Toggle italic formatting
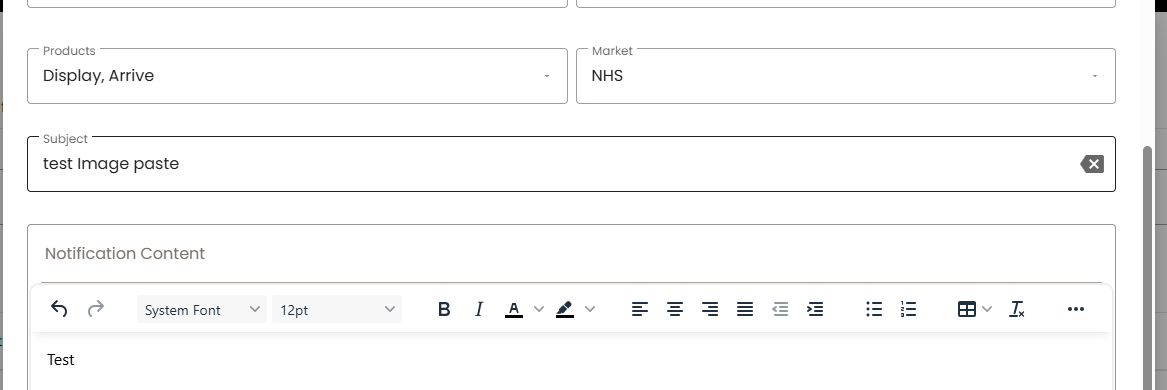1167x390 pixels. (479, 309)
